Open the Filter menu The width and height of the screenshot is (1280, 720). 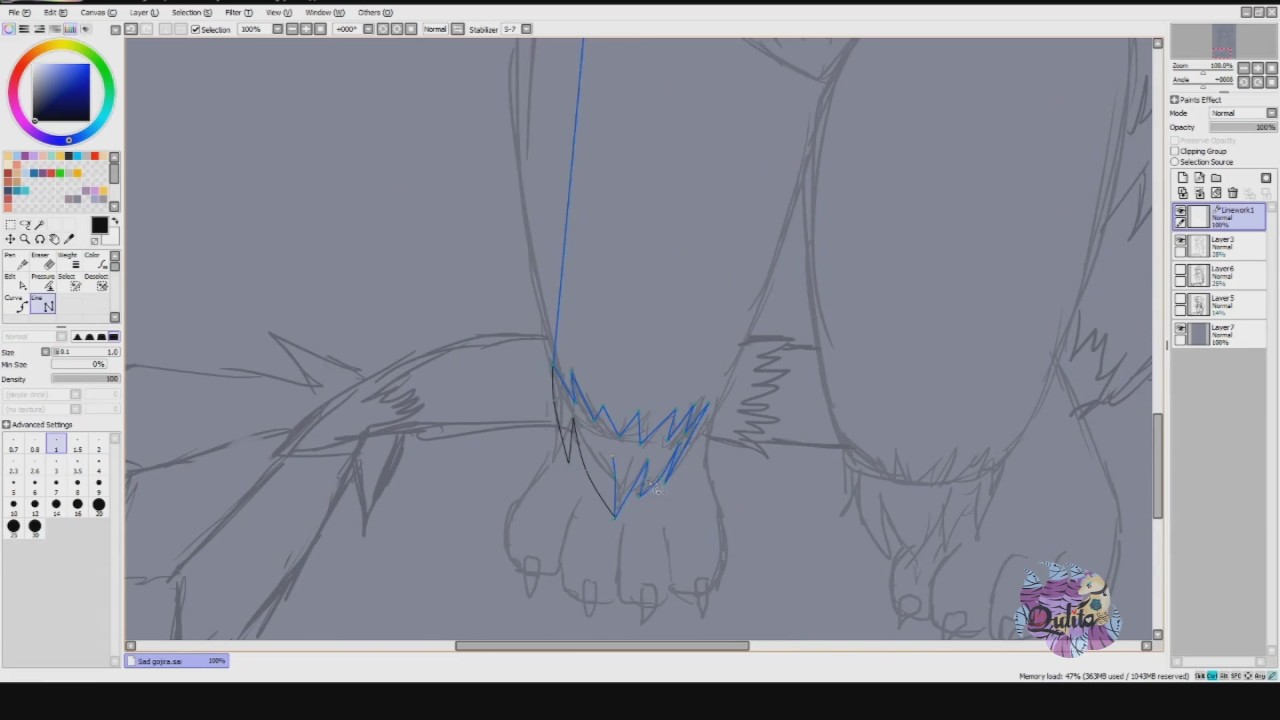point(238,12)
